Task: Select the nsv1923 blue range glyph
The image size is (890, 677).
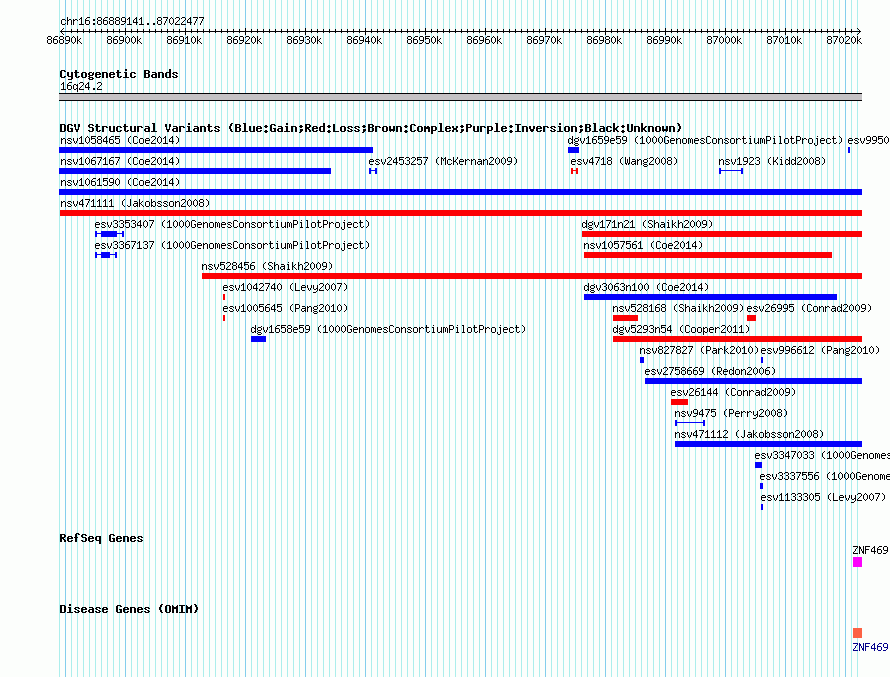Action: [731, 171]
